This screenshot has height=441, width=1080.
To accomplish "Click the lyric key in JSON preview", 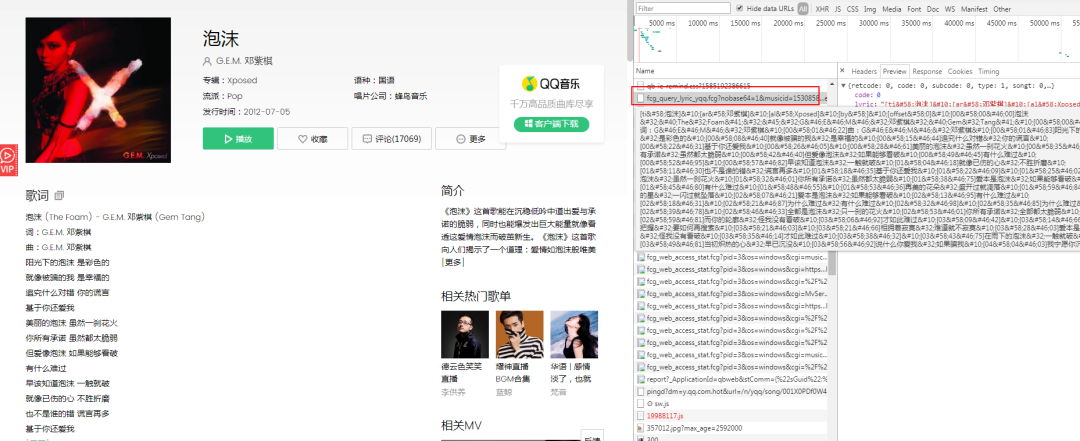I will point(862,104).
